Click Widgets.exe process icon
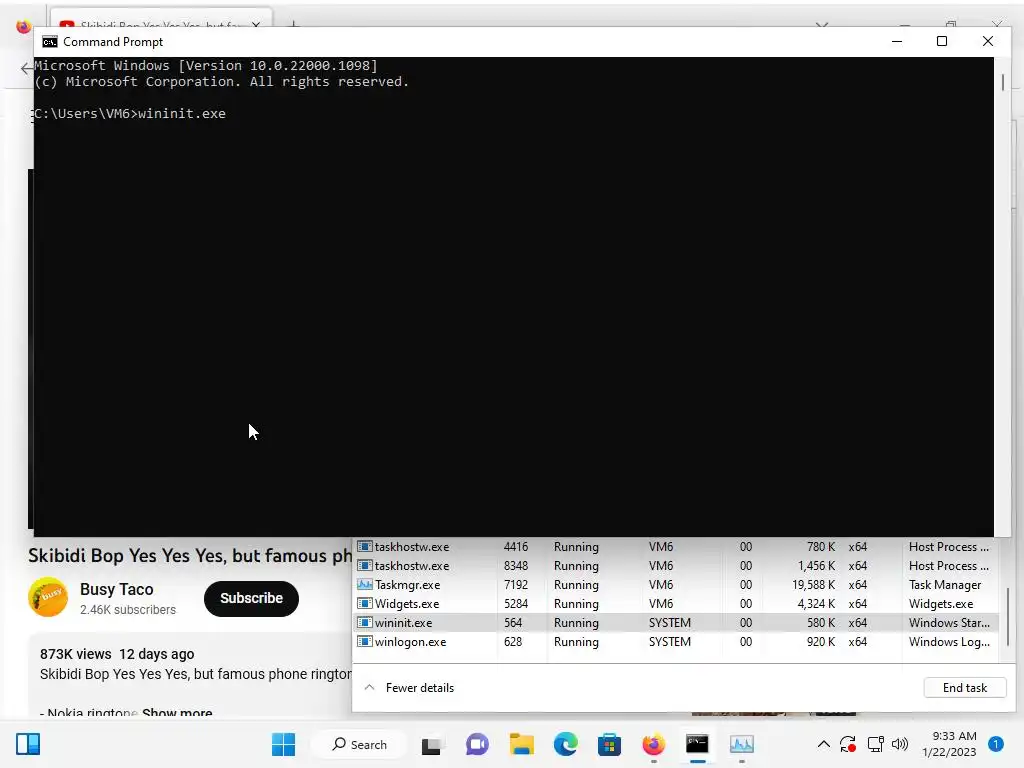 pos(364,603)
